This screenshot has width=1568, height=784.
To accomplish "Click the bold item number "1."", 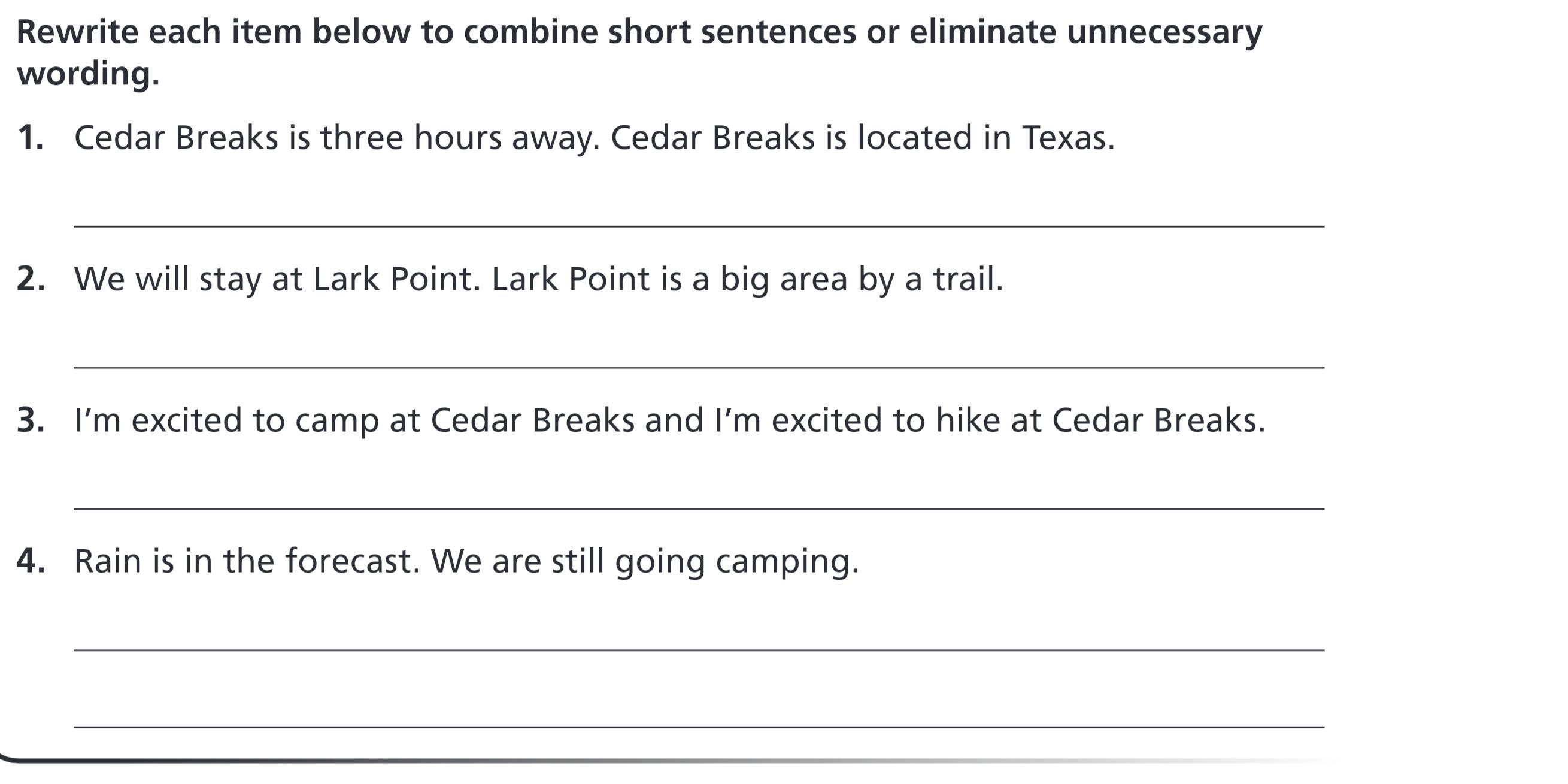I will point(31,138).
